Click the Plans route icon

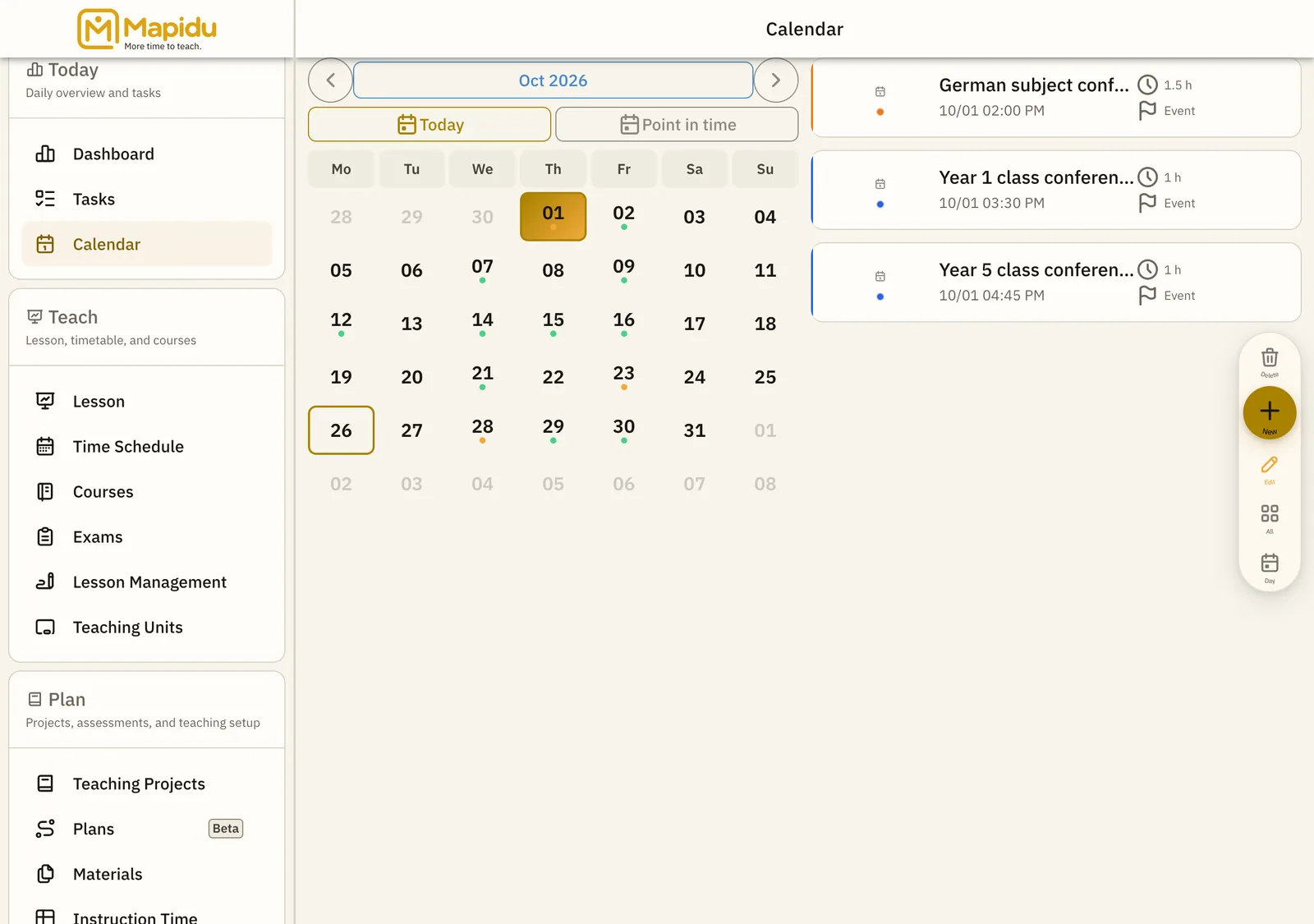pos(45,830)
